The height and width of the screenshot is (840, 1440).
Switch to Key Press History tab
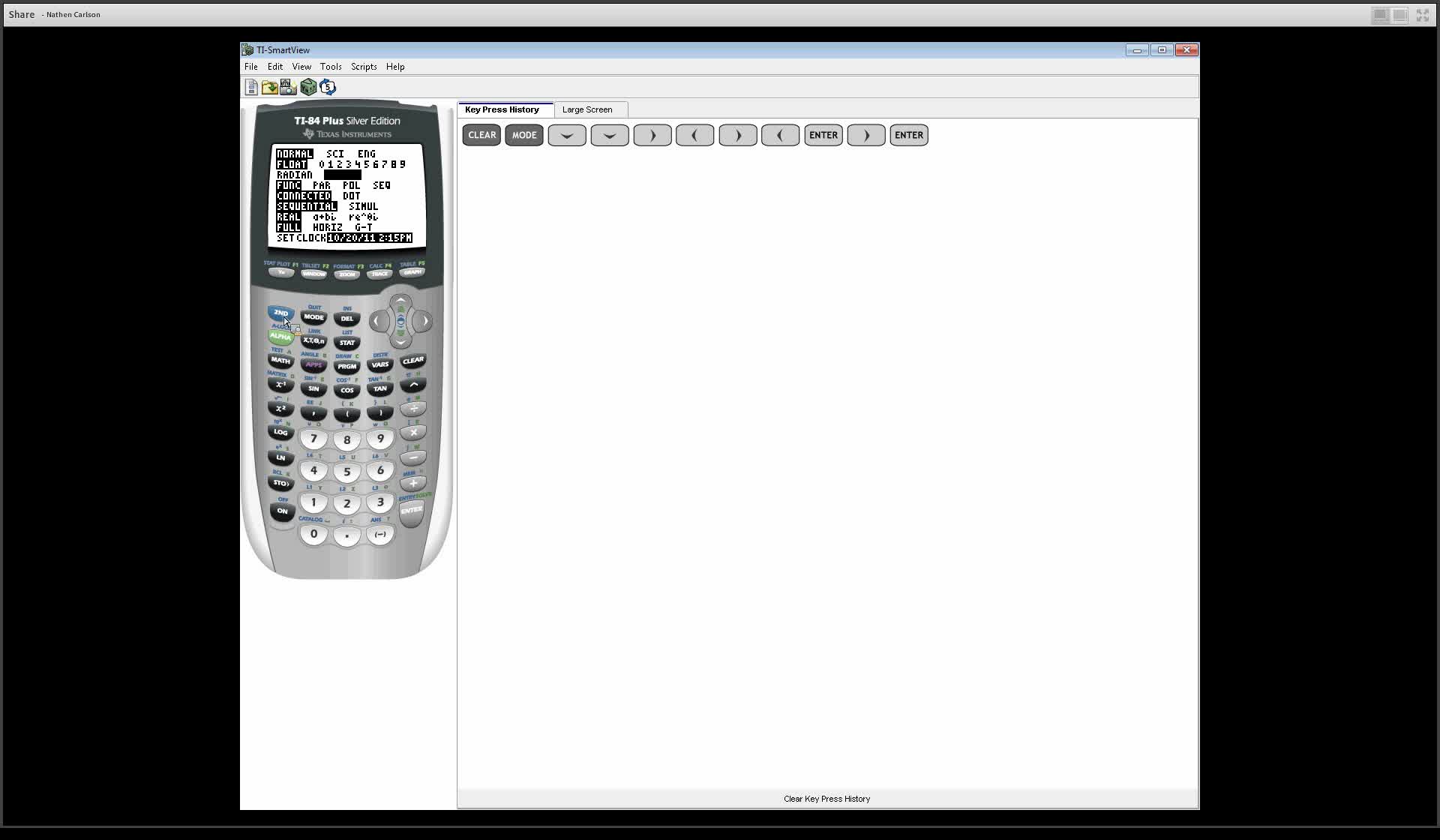click(x=502, y=109)
